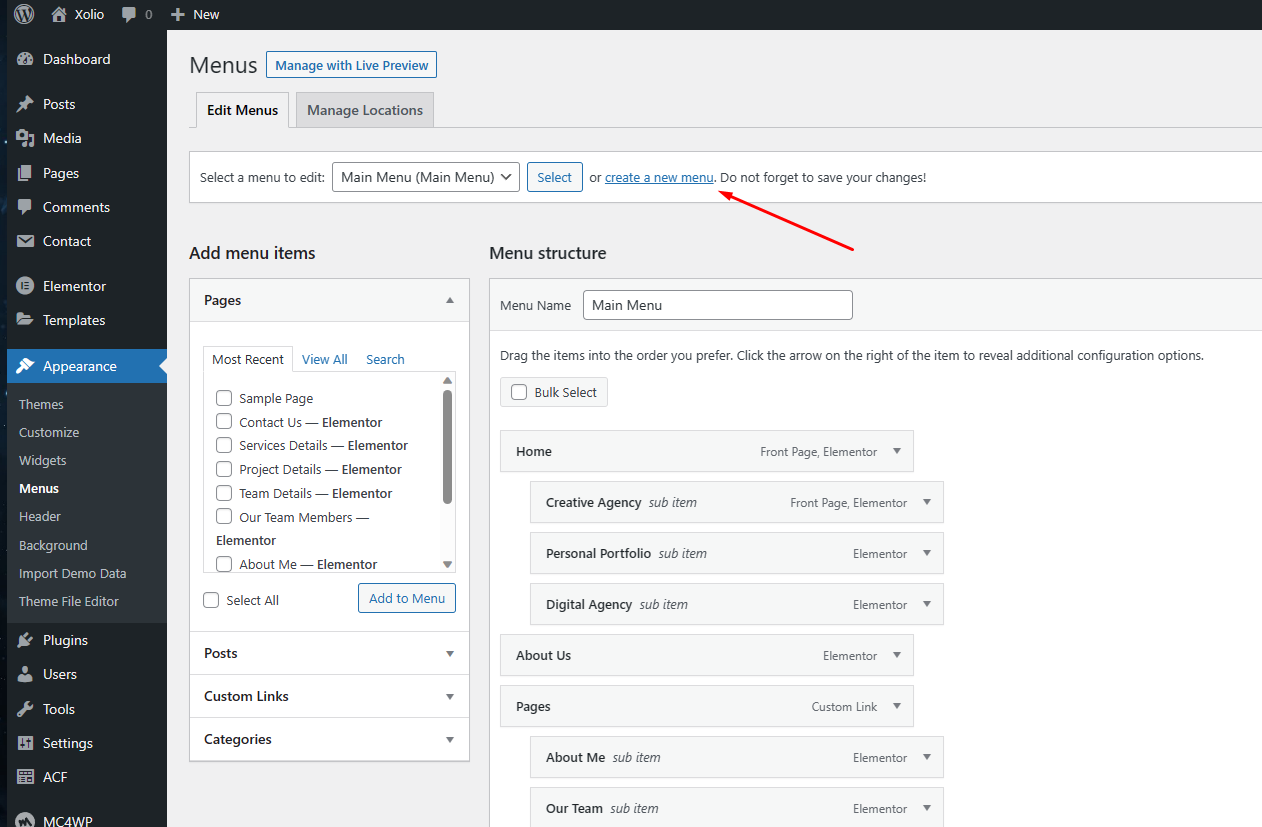The height and width of the screenshot is (827, 1262).
Task: Click the pages list scrollbar
Action: tap(447, 445)
